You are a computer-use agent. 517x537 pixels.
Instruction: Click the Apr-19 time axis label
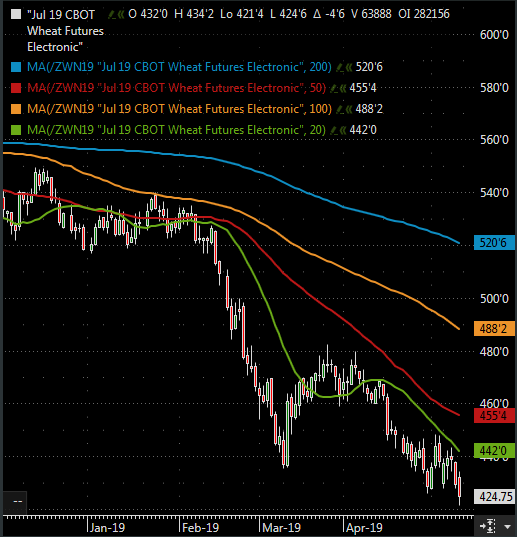click(364, 528)
